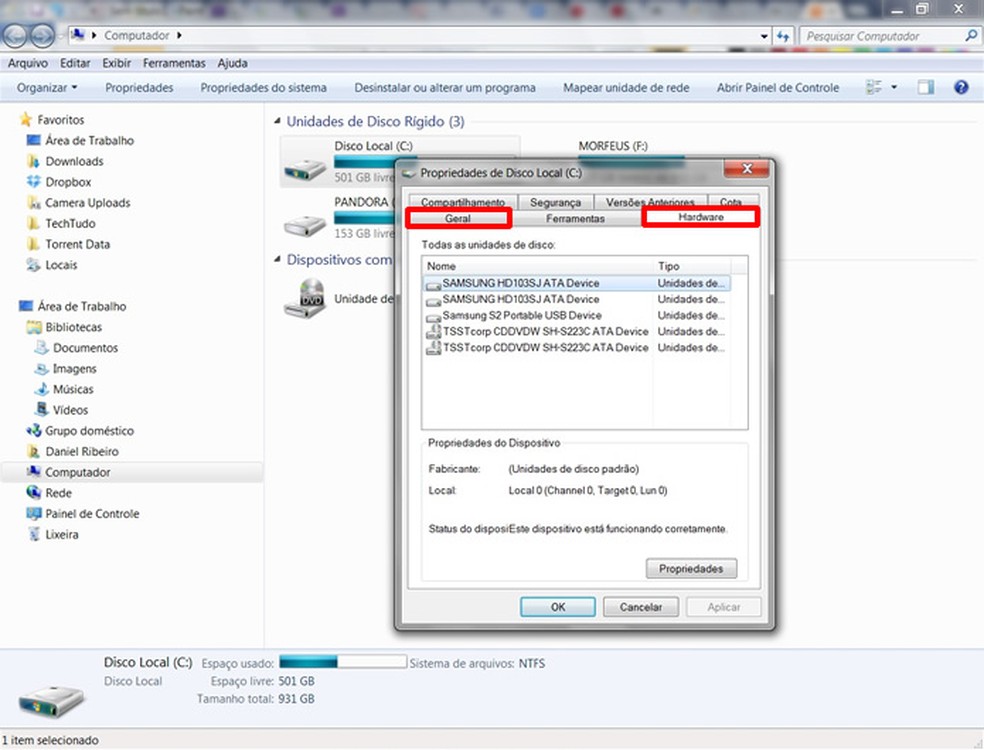
Task: Click the computer icon in address bar
Action: (x=77, y=35)
